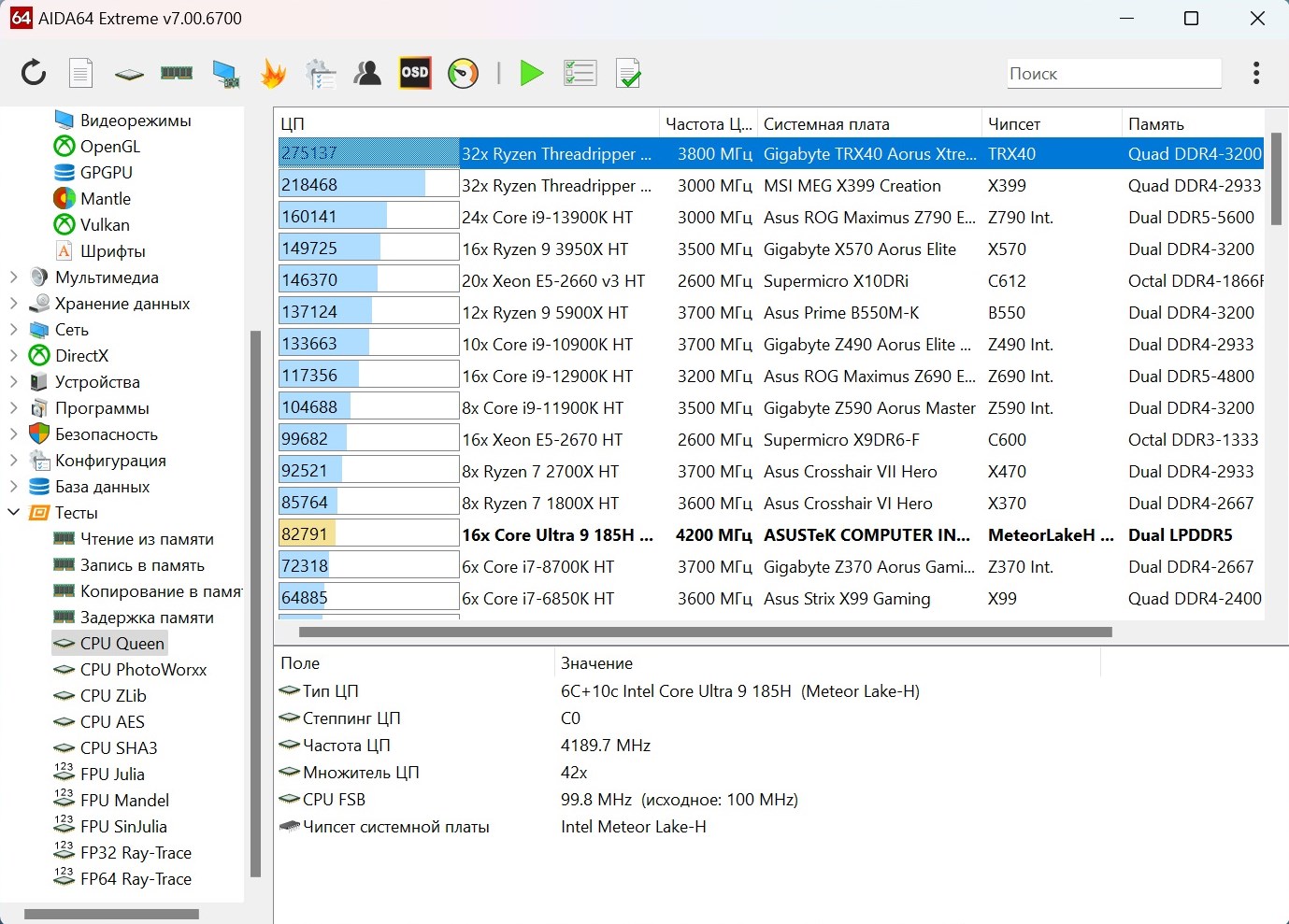The image size is (1289, 924).
Task: Open the three-dot options menu
Action: tap(1255, 73)
